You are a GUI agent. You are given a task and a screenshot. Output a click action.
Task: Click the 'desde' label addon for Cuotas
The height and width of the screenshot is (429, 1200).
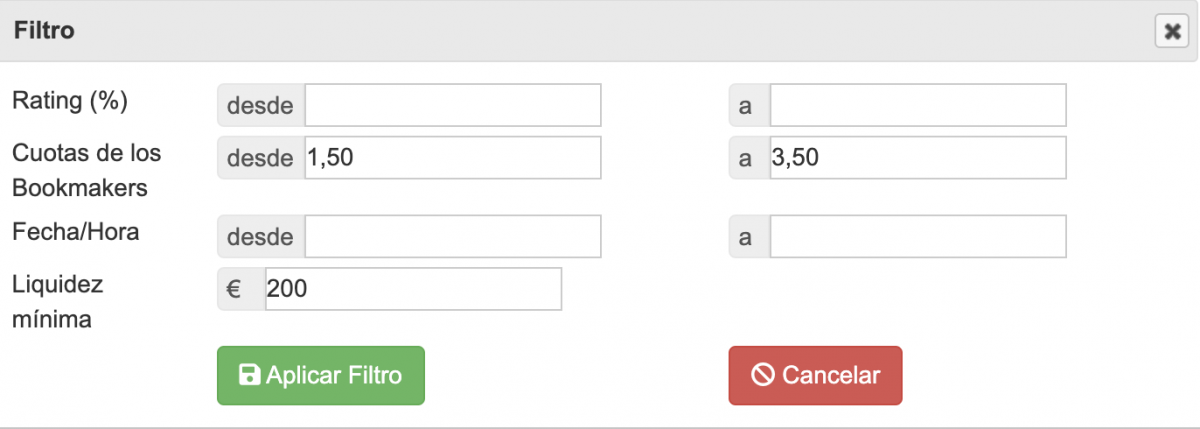click(x=261, y=158)
